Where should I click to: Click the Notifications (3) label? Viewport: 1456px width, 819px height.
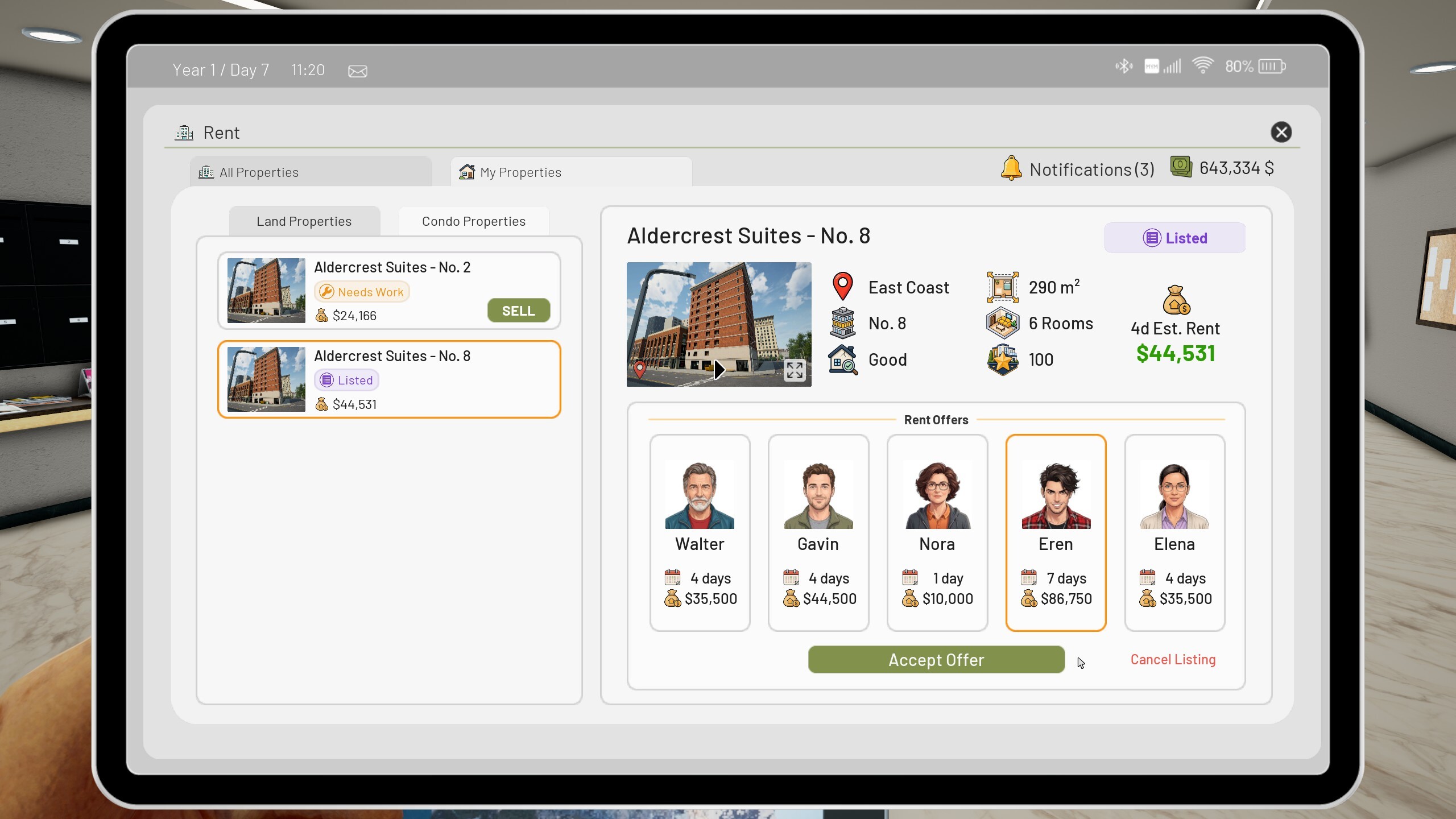click(1092, 169)
